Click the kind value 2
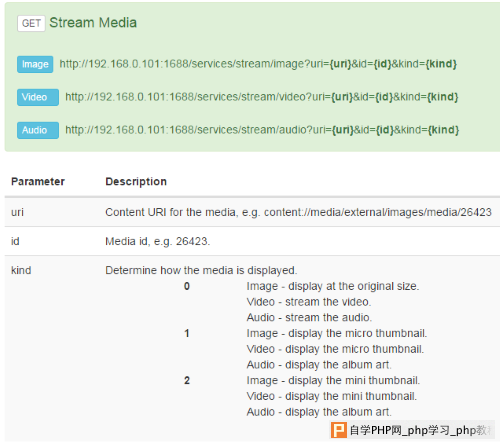The height and width of the screenshot is (444, 500). (x=187, y=380)
